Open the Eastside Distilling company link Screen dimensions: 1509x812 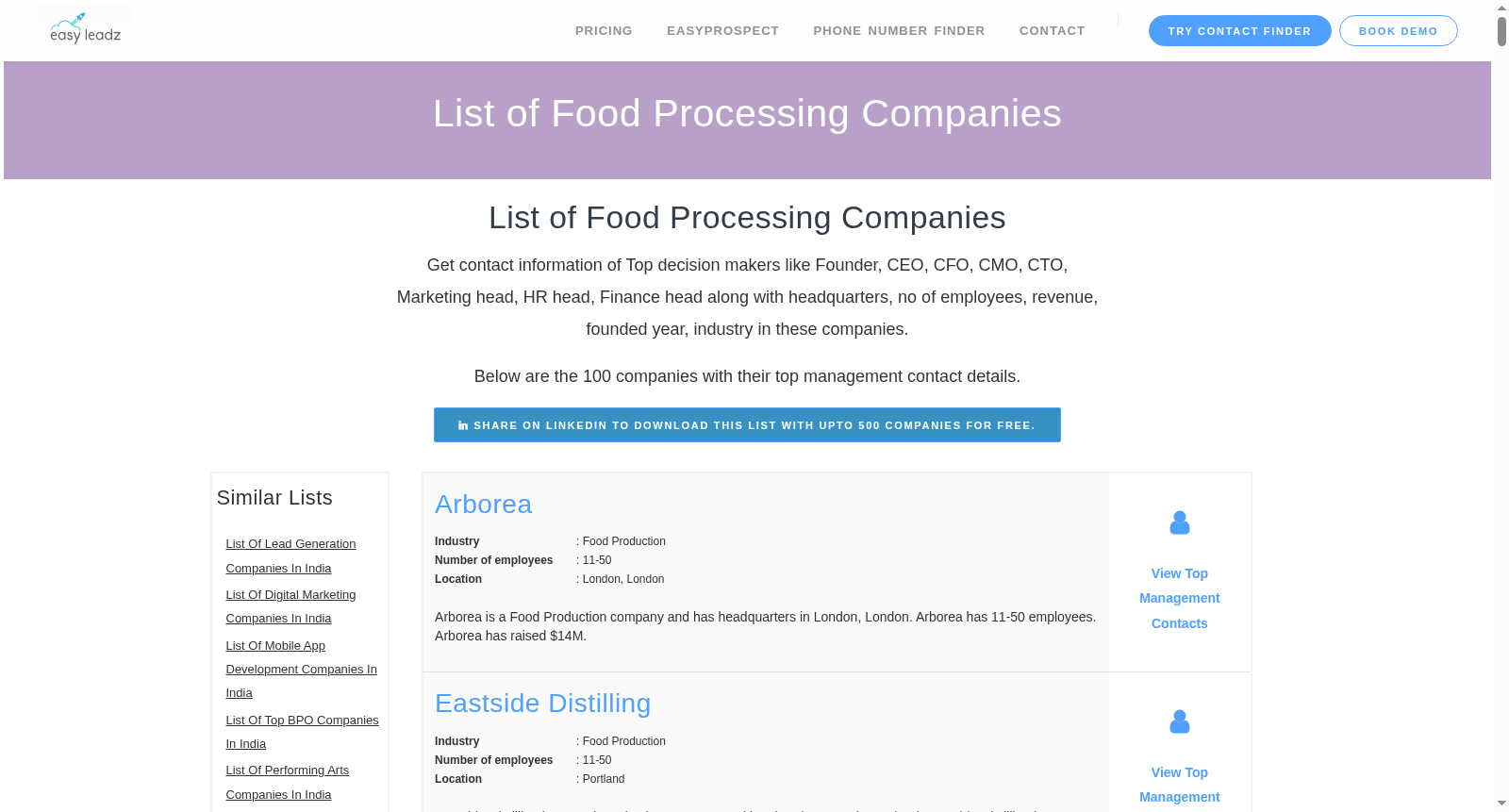(542, 704)
